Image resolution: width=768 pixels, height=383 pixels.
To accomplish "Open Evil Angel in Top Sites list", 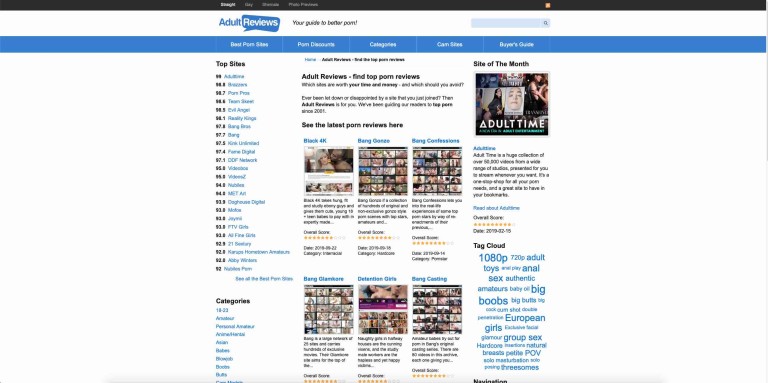I will (239, 110).
